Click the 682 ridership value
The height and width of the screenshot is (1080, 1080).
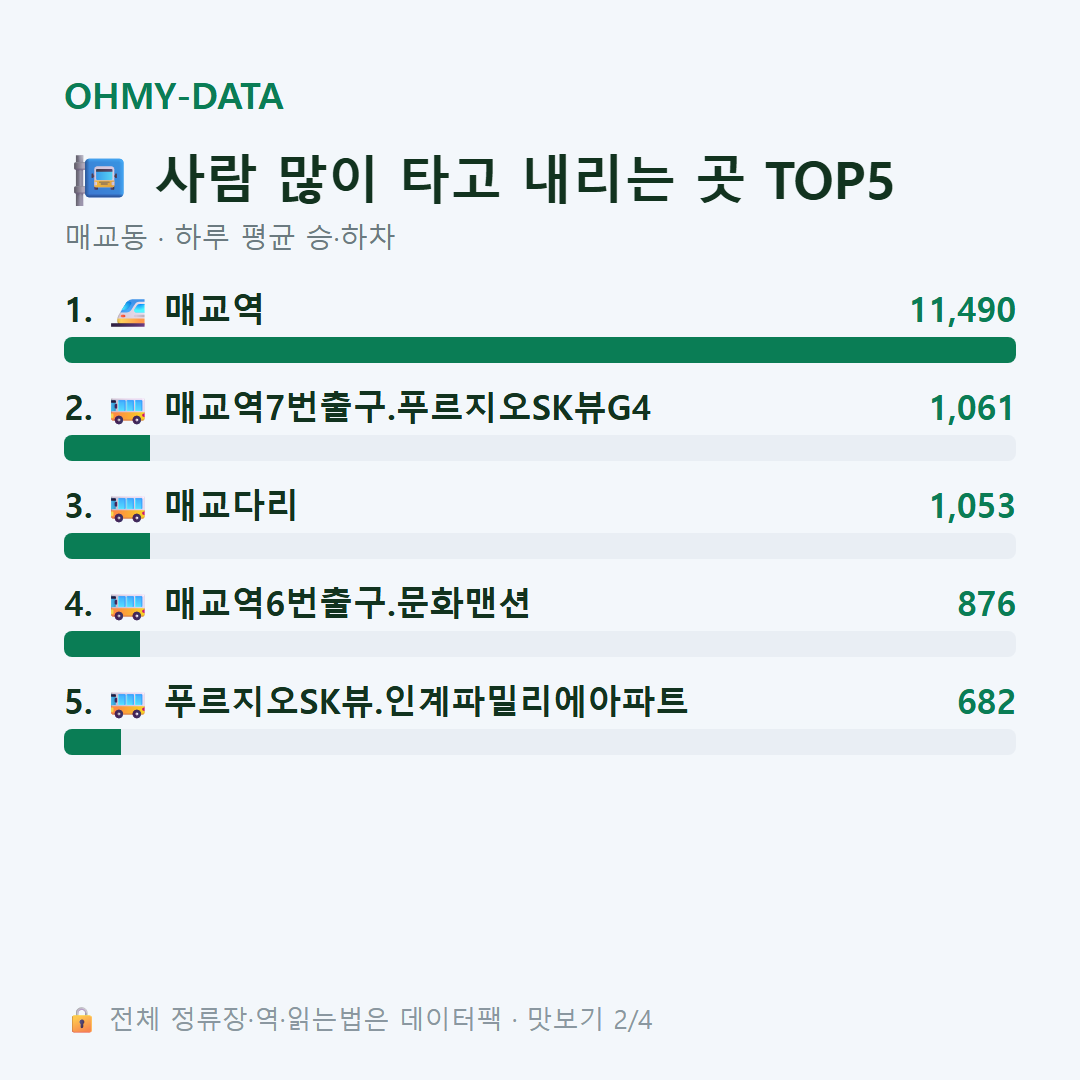click(986, 703)
